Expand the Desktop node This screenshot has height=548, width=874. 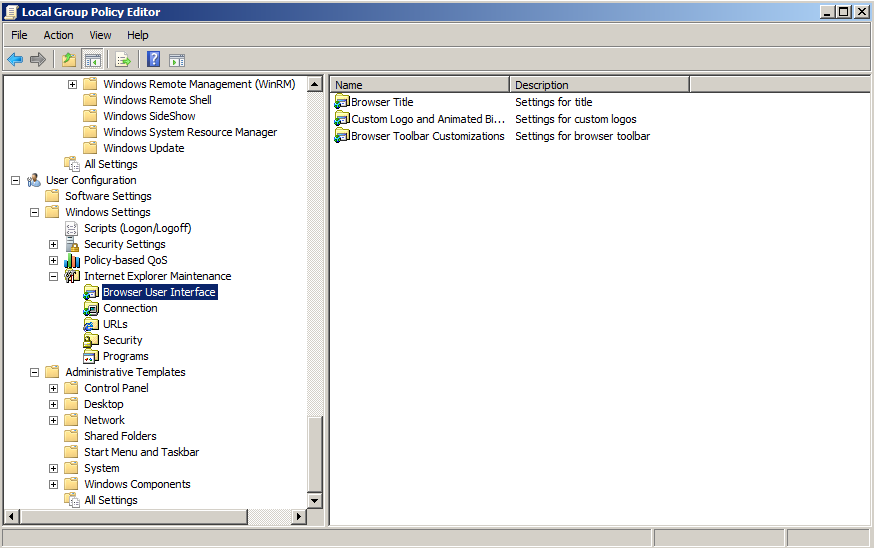pos(54,404)
